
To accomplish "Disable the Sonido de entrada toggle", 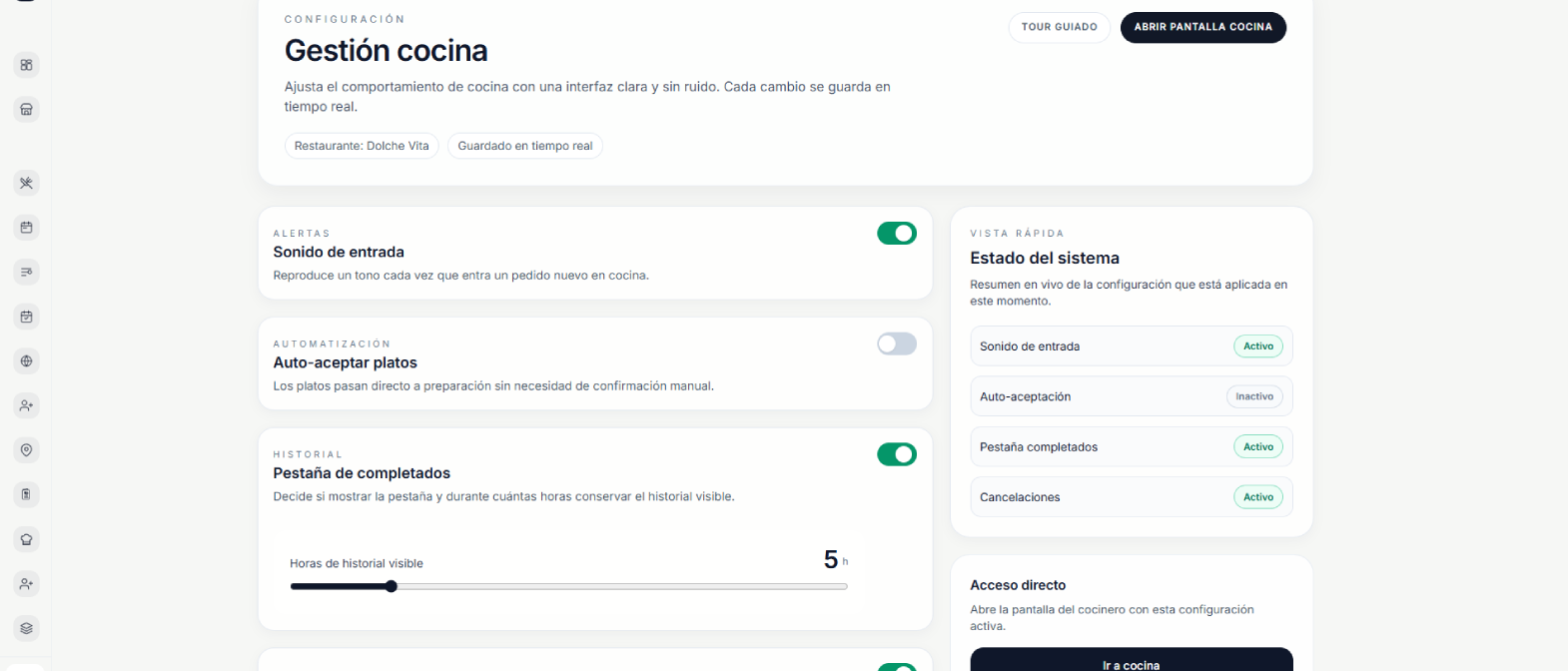I will 897,233.
